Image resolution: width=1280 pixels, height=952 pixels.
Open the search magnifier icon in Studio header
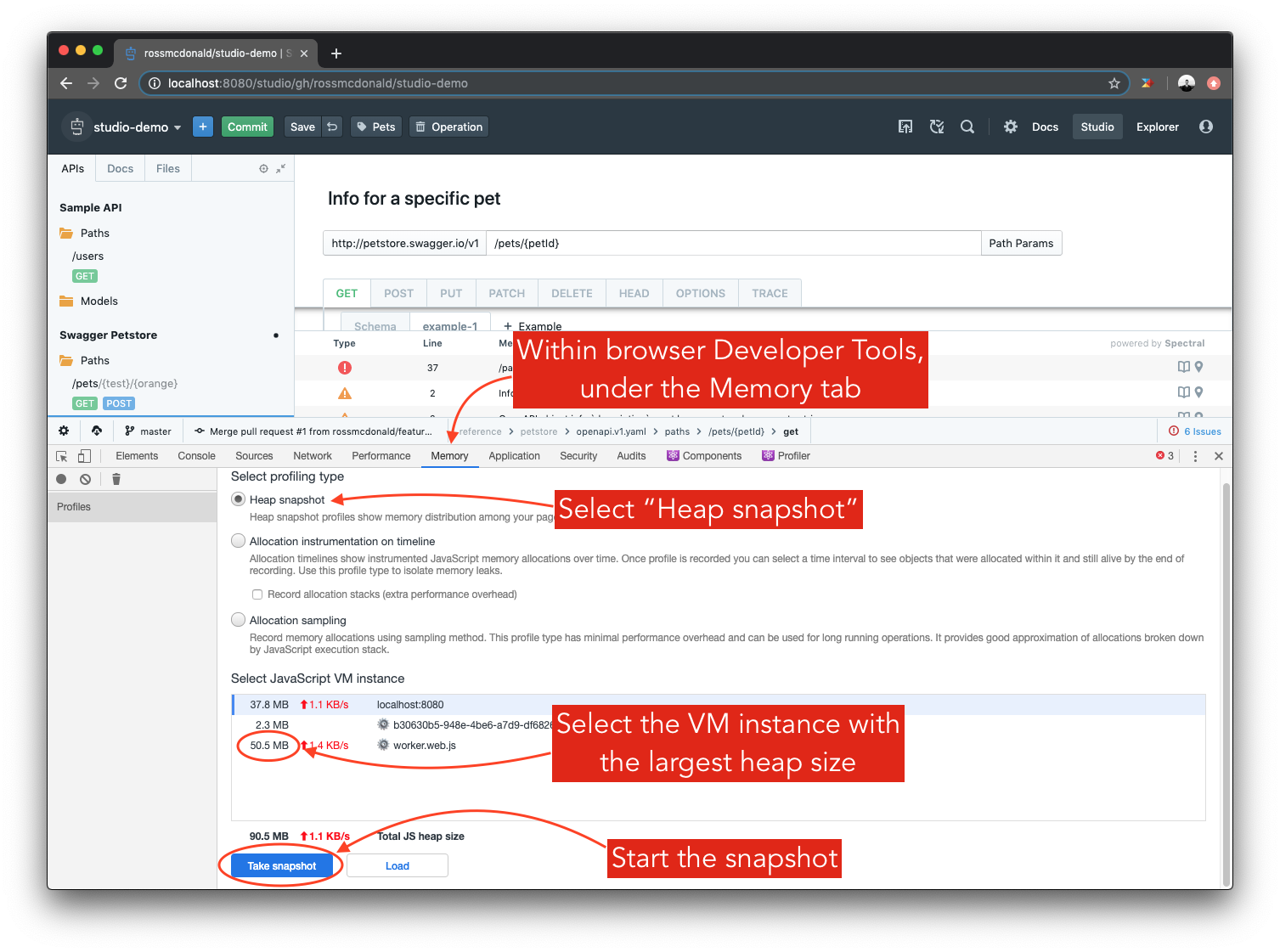tap(967, 127)
